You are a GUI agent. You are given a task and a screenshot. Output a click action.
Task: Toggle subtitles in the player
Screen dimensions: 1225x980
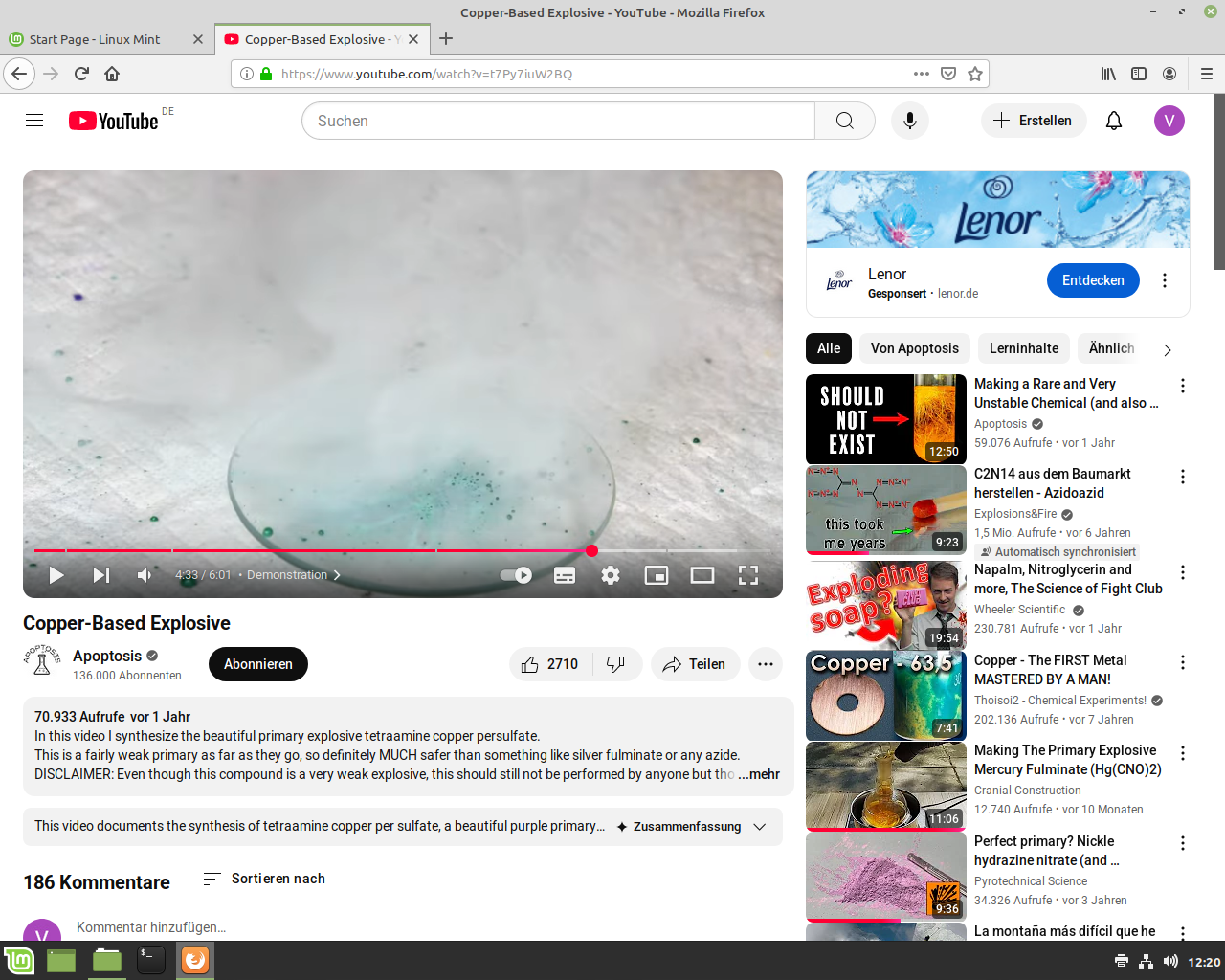[565, 575]
